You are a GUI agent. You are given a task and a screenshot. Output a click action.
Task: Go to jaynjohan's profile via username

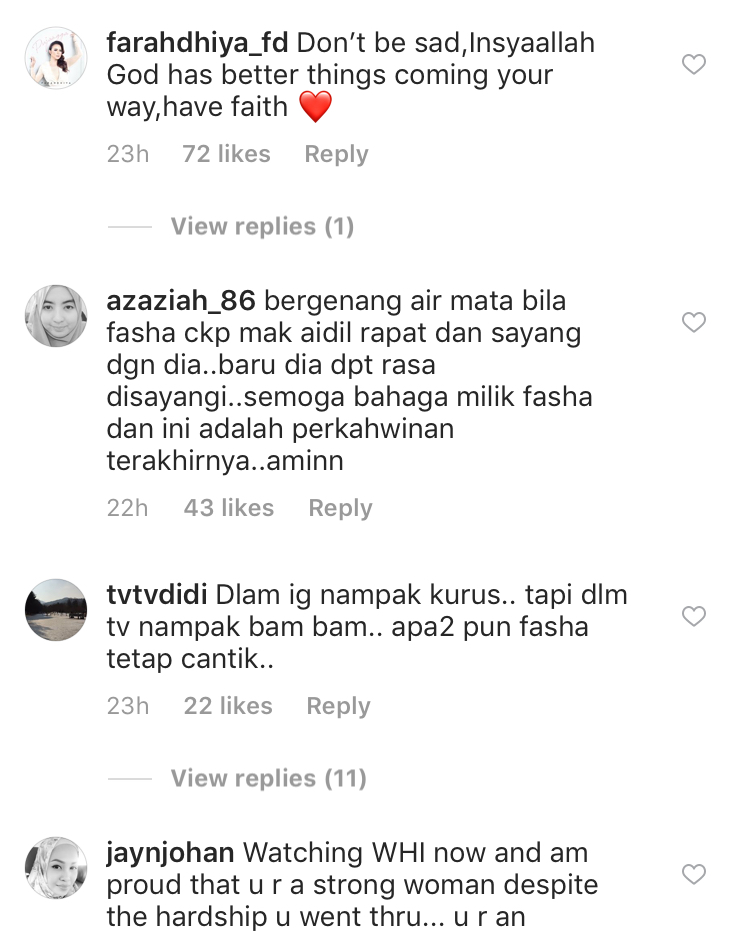(x=170, y=853)
